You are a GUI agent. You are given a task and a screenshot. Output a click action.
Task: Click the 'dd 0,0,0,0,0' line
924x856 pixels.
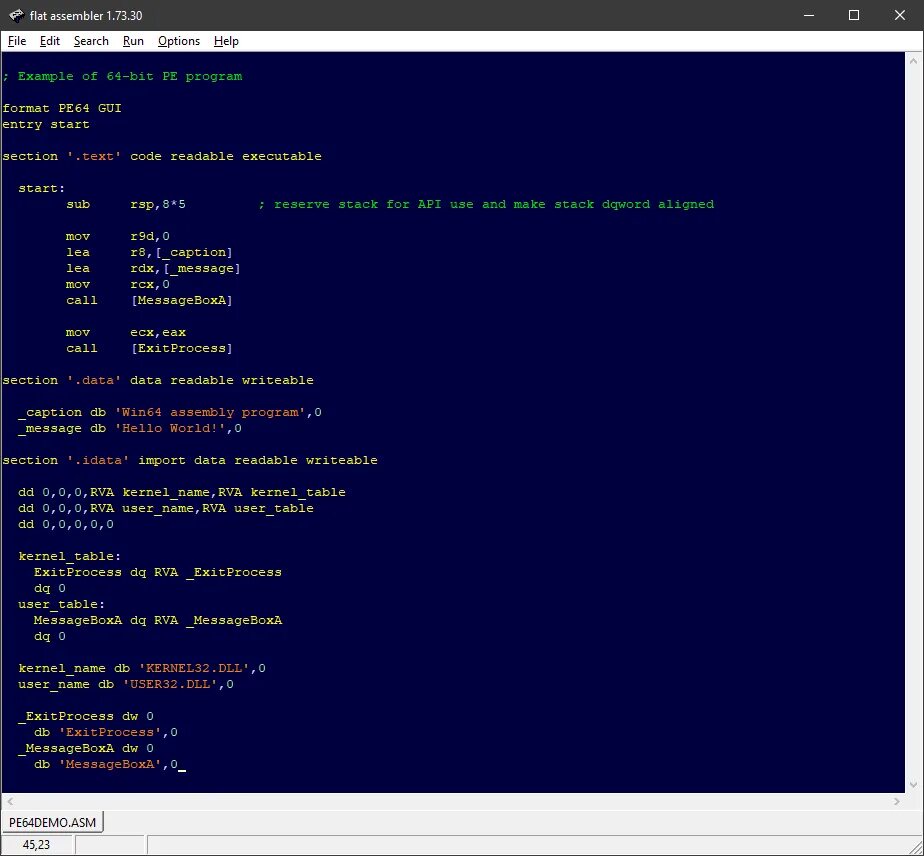click(66, 524)
